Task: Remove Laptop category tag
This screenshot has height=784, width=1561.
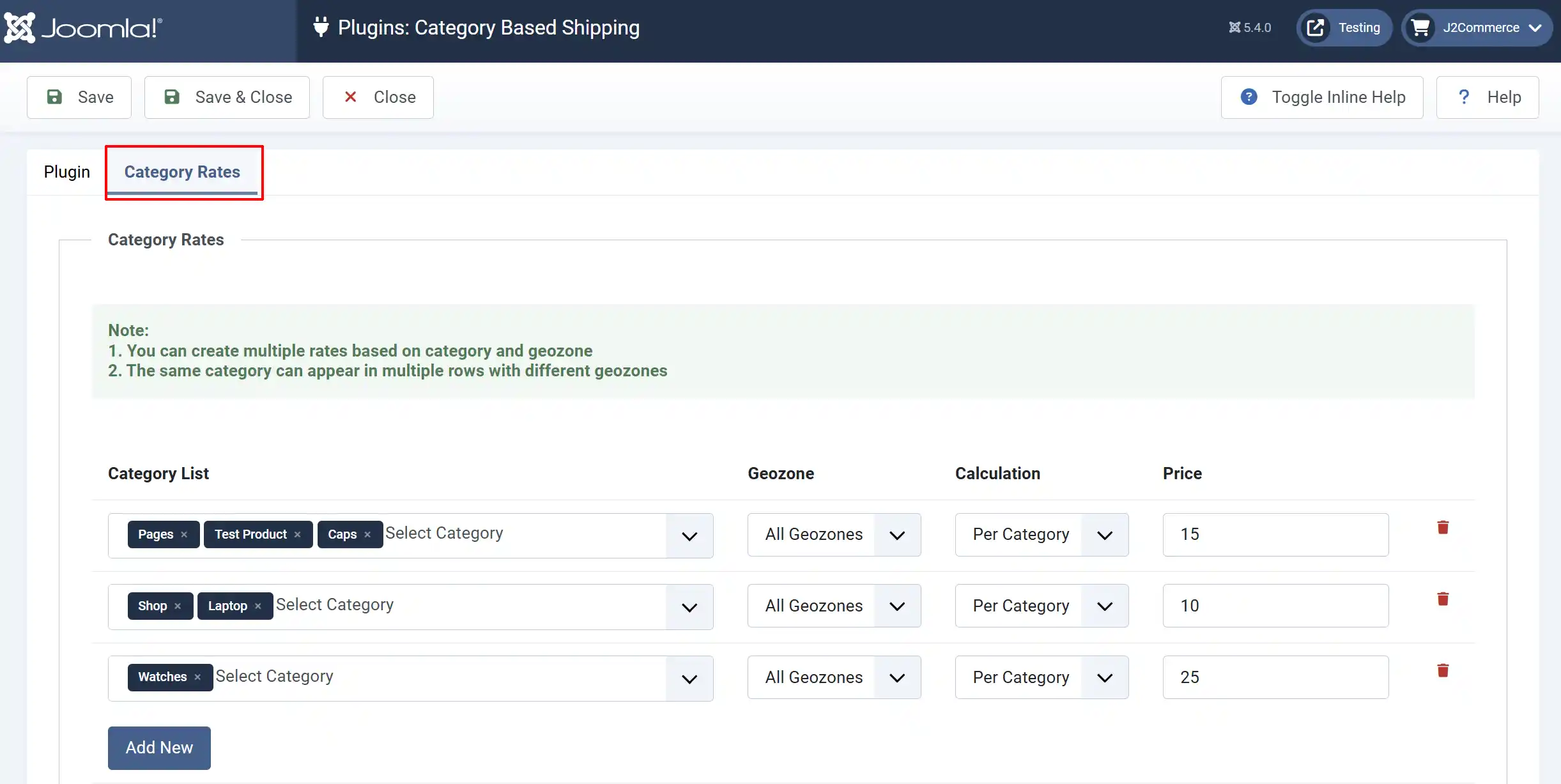Action: click(x=258, y=606)
